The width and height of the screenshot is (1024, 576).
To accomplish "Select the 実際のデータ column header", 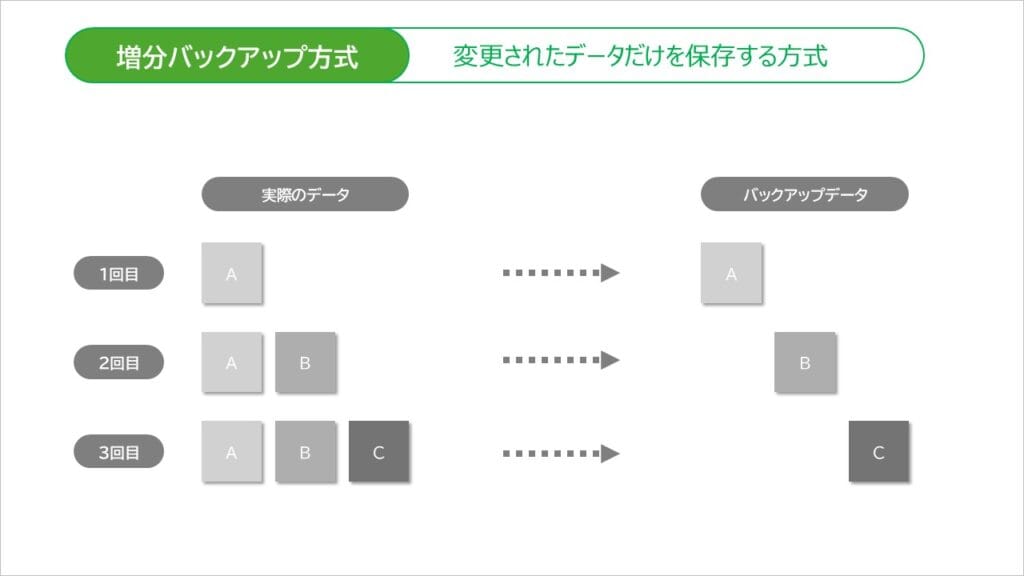I will click(x=305, y=194).
